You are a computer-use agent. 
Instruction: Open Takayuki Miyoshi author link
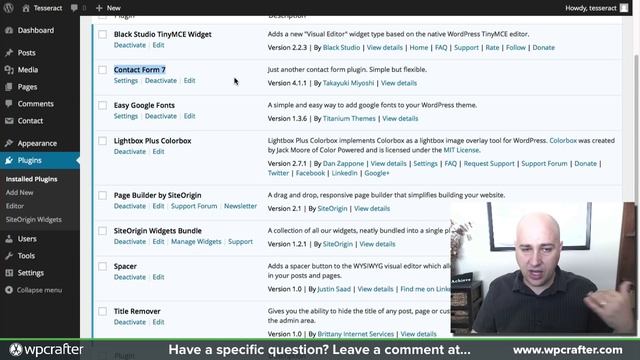click(x=348, y=83)
